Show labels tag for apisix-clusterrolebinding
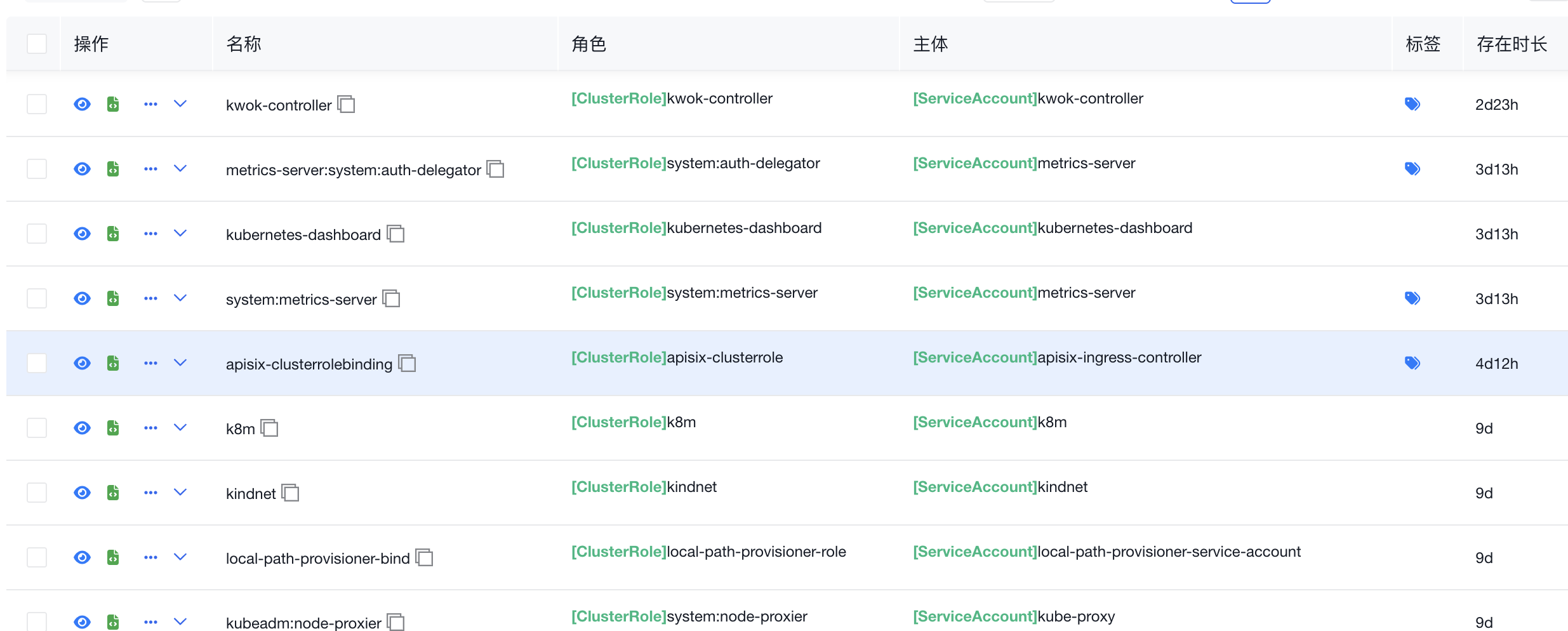The width and height of the screenshot is (1568, 631). tap(1412, 363)
